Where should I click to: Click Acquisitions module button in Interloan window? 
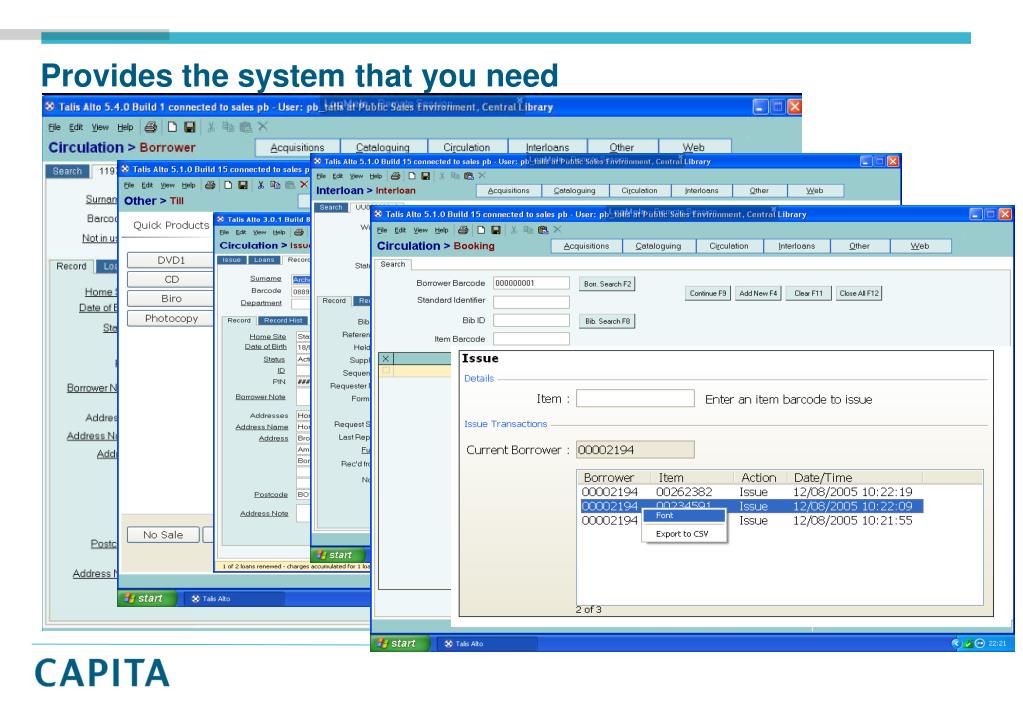508,191
